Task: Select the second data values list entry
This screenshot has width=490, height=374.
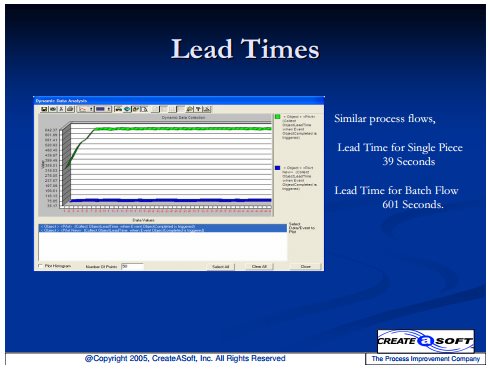Action: click(163, 230)
